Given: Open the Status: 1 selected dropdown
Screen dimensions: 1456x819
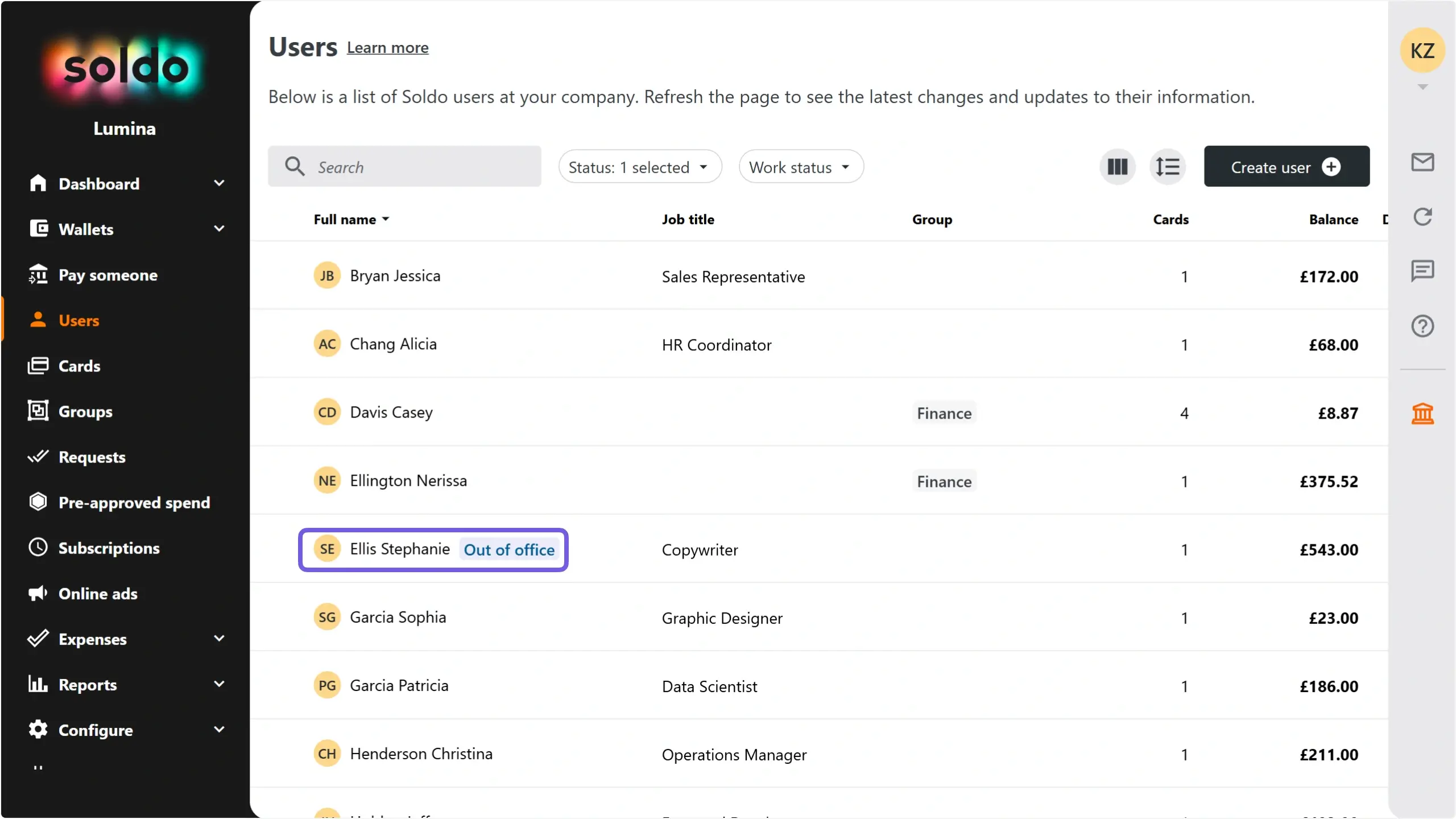Looking at the screenshot, I should (x=640, y=167).
